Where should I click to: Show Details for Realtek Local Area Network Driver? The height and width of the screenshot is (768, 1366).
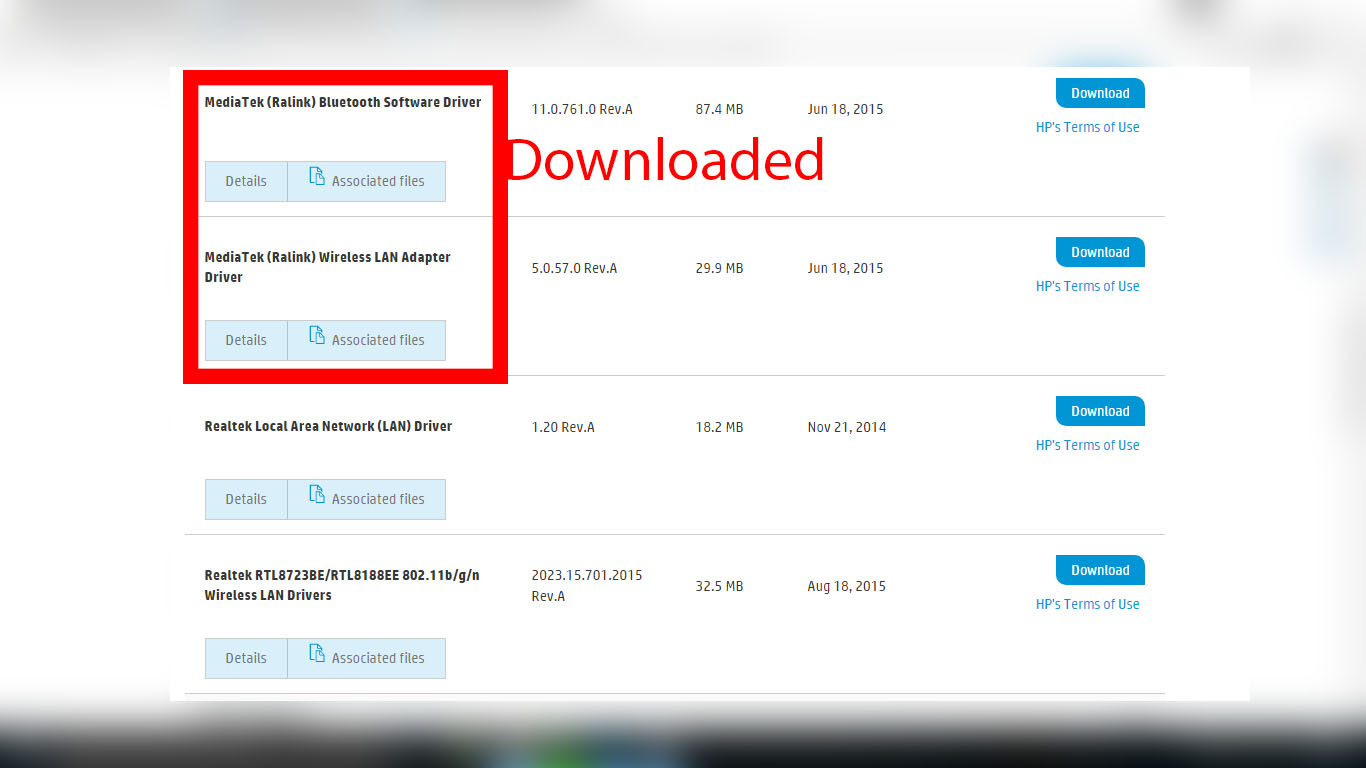(246, 499)
